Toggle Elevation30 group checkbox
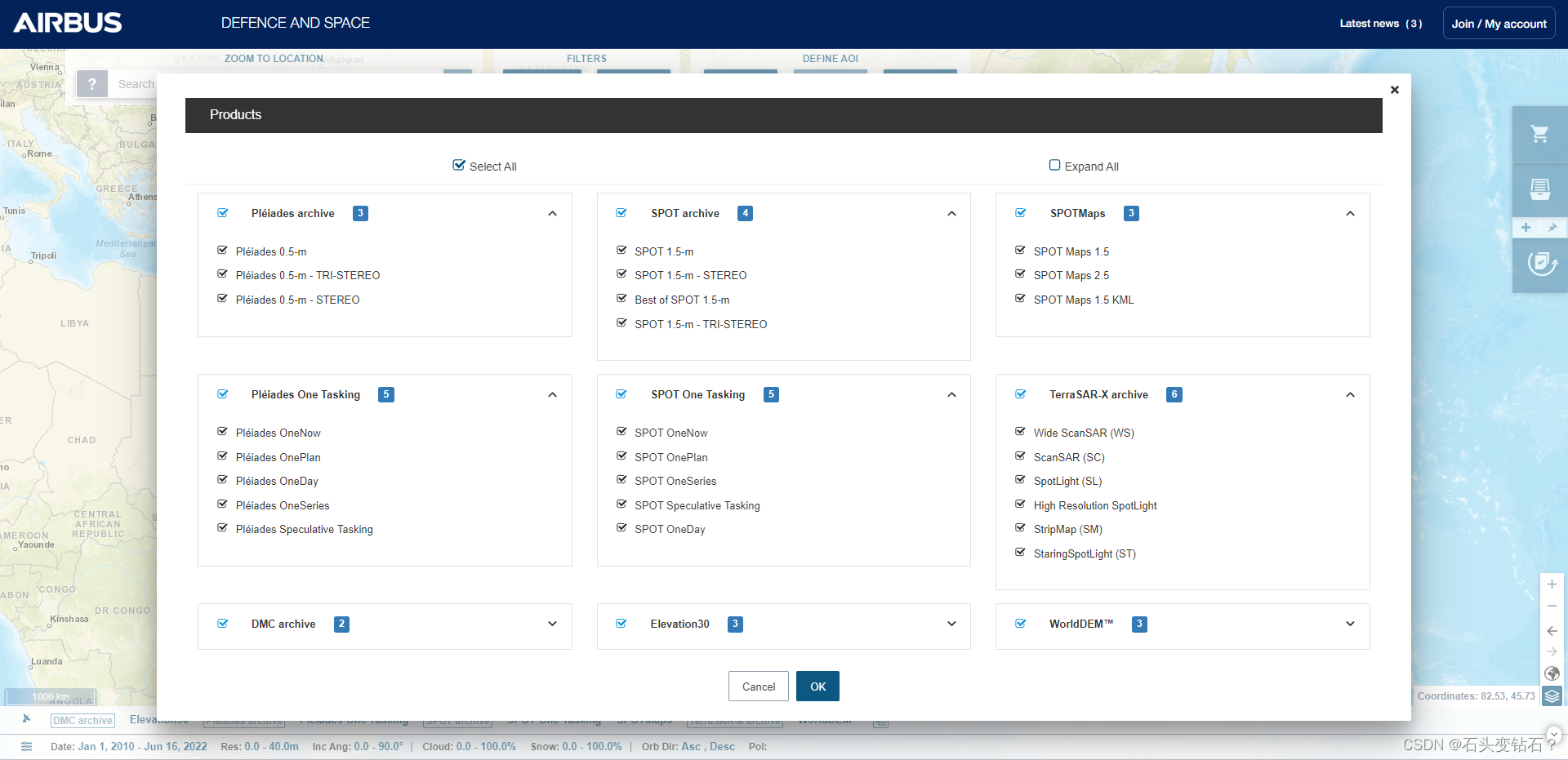1568x760 pixels. [x=621, y=624]
